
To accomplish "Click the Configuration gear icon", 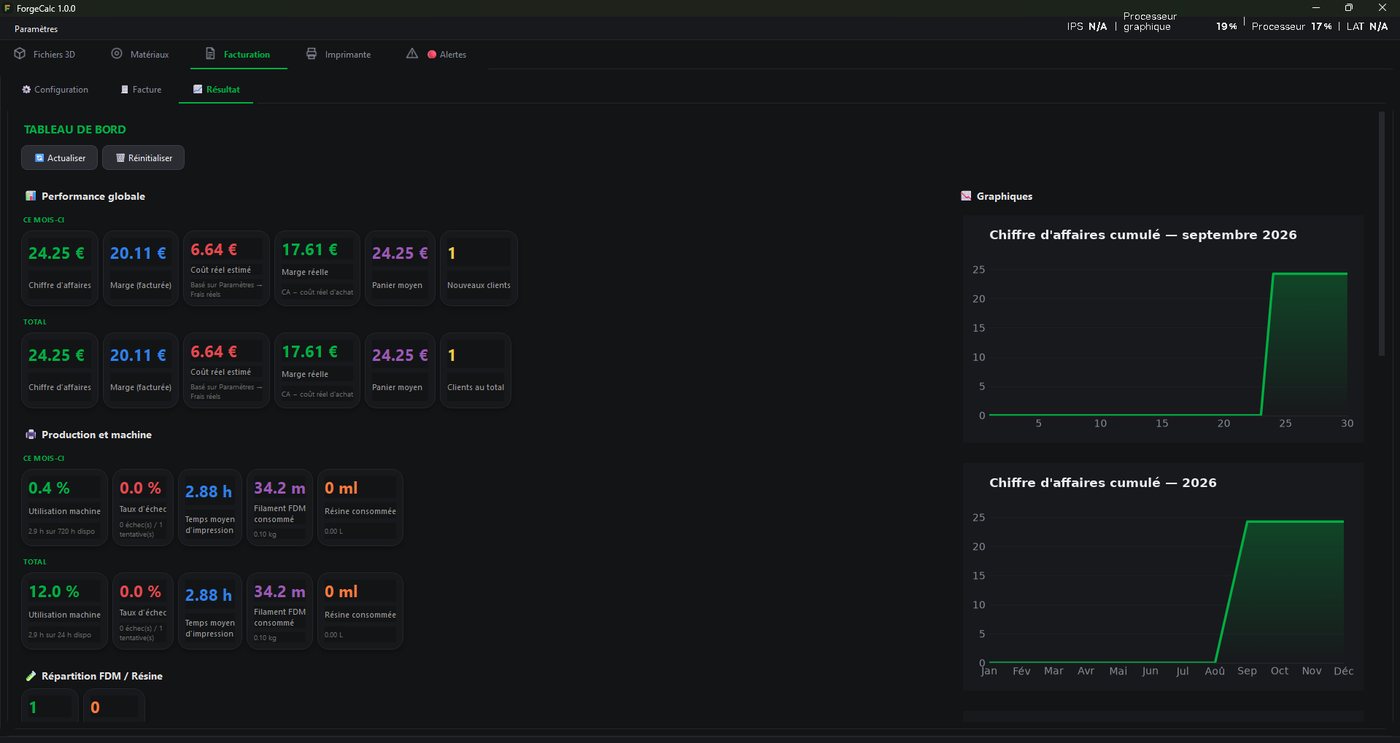I will 27,89.
